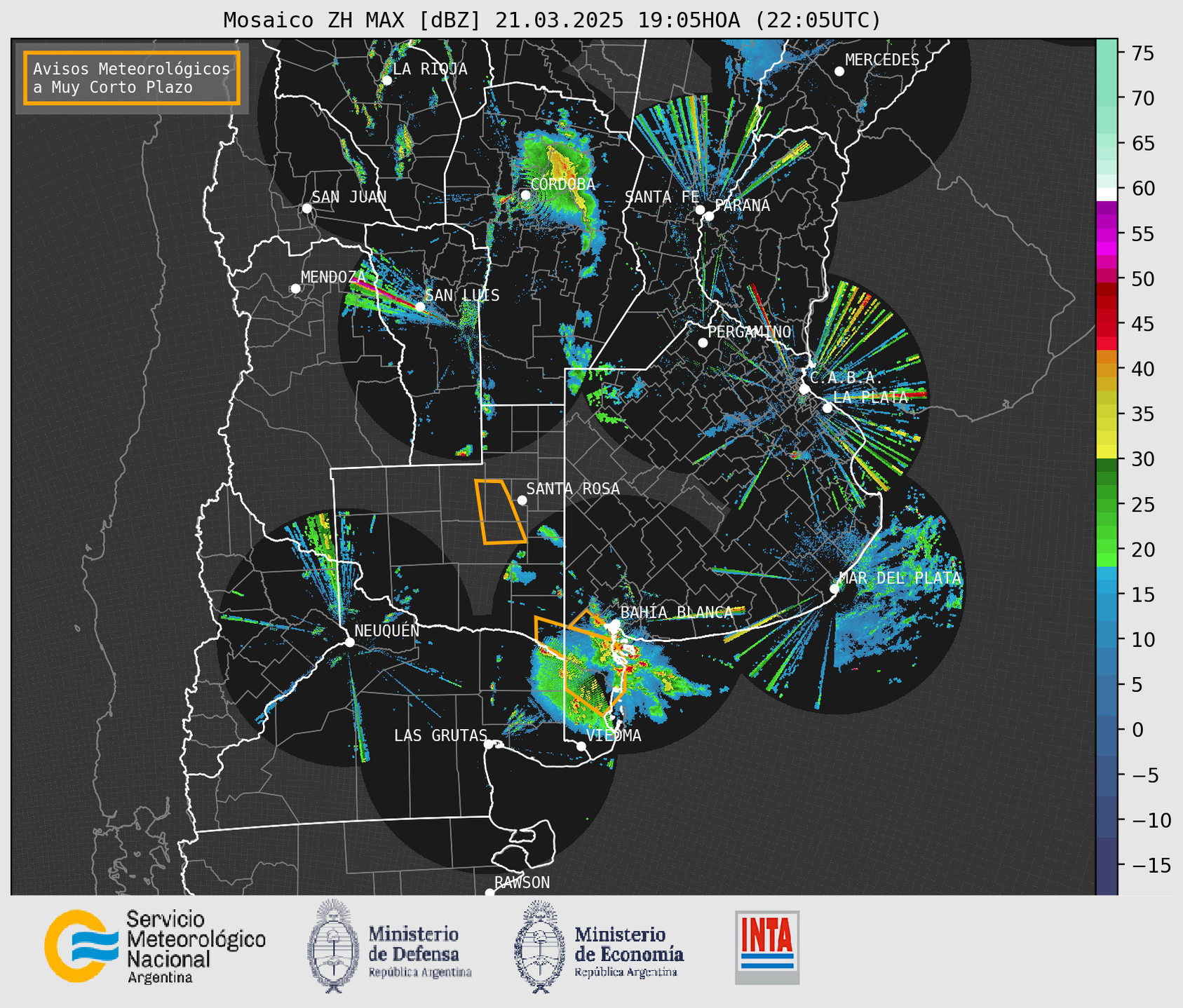Click the 0 label on the dBZ scale
This screenshot has height=1008, width=1183.
[x=1137, y=730]
